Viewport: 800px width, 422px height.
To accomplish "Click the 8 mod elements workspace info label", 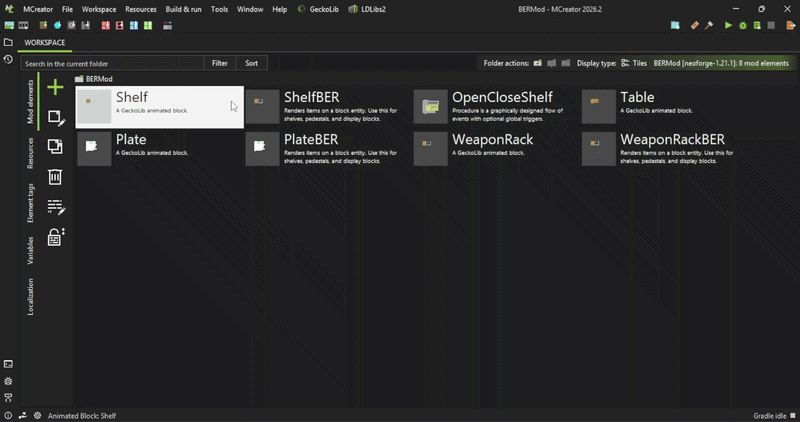I will (721, 63).
